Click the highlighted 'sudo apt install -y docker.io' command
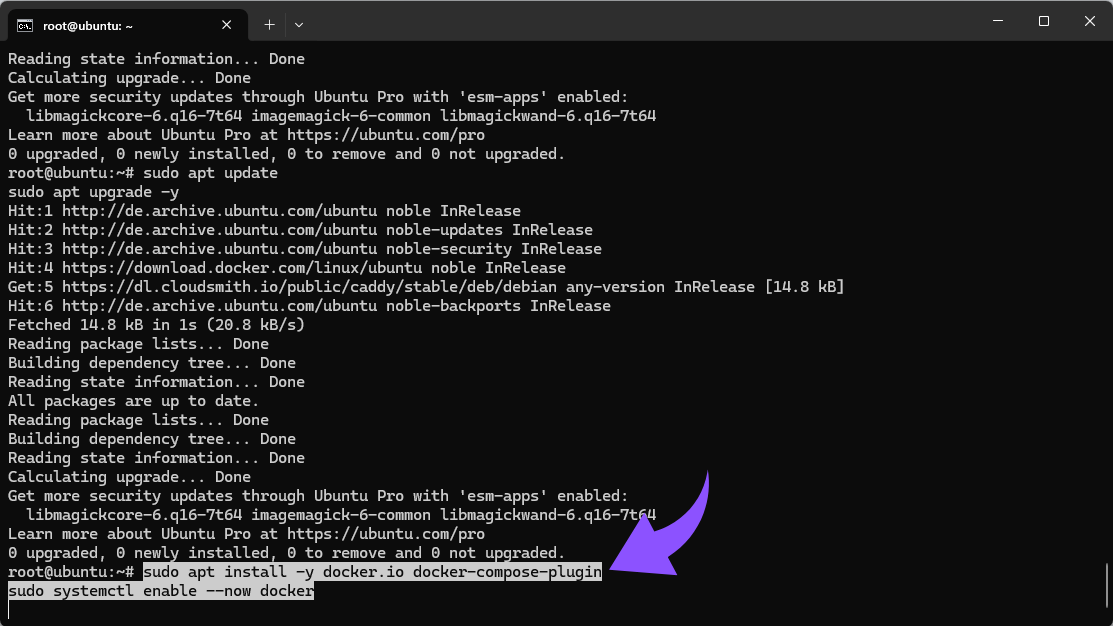Viewport: 1113px width, 626px height. pos(373,572)
